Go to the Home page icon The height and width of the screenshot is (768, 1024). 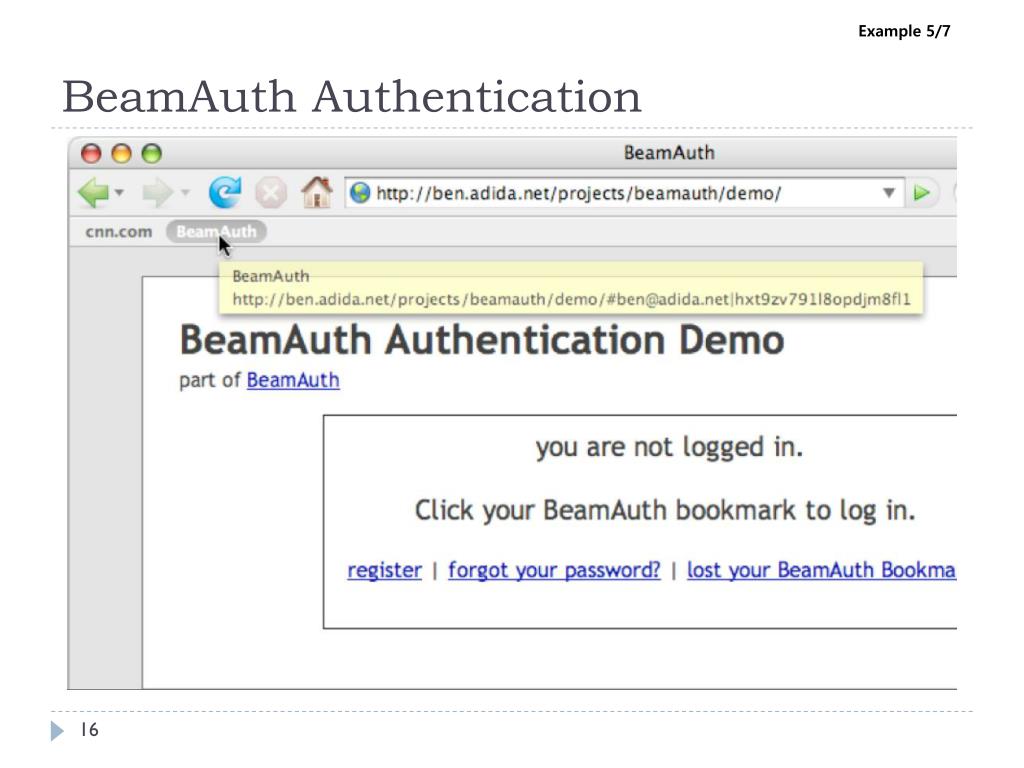click(317, 192)
